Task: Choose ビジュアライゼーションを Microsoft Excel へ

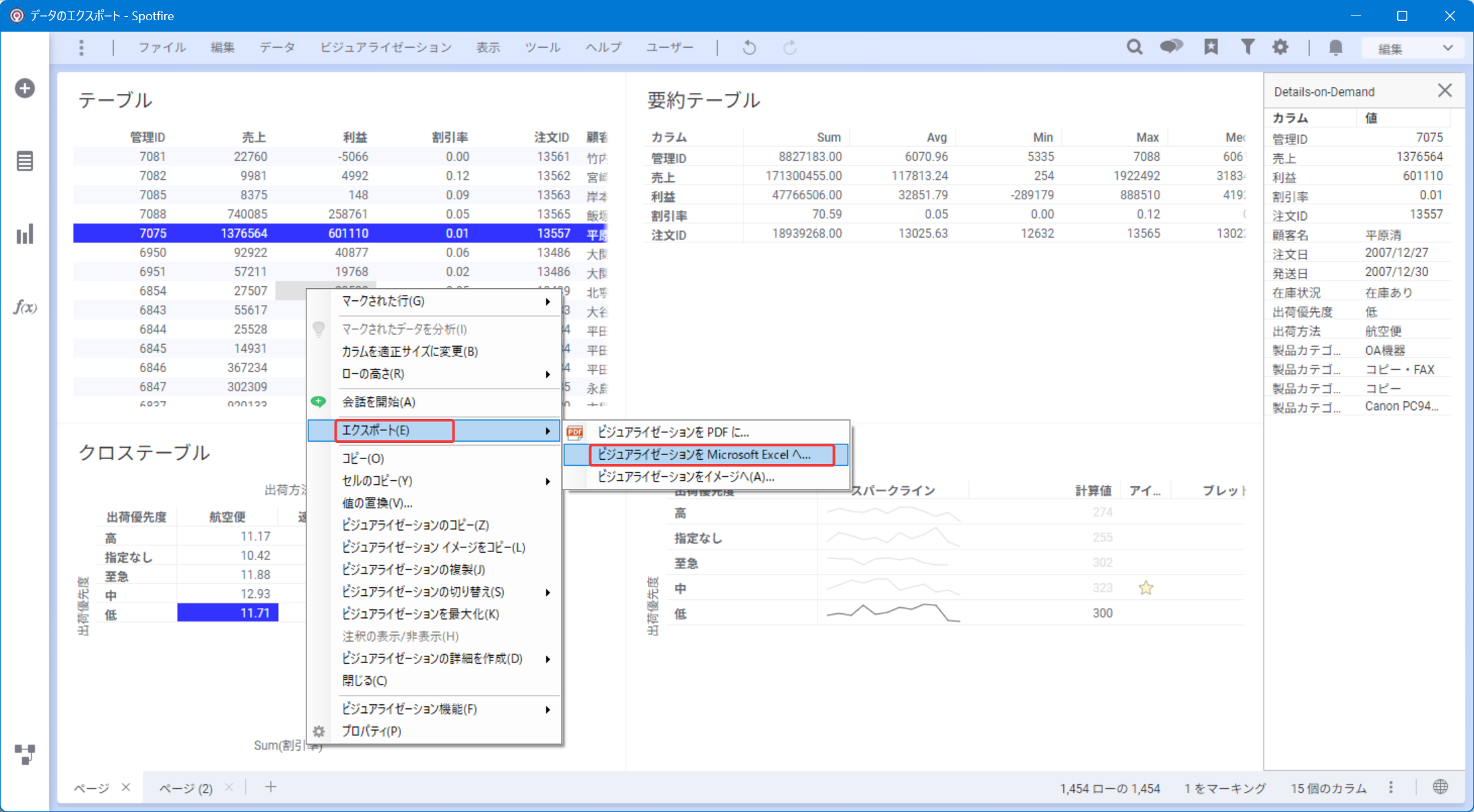Action: pos(706,454)
